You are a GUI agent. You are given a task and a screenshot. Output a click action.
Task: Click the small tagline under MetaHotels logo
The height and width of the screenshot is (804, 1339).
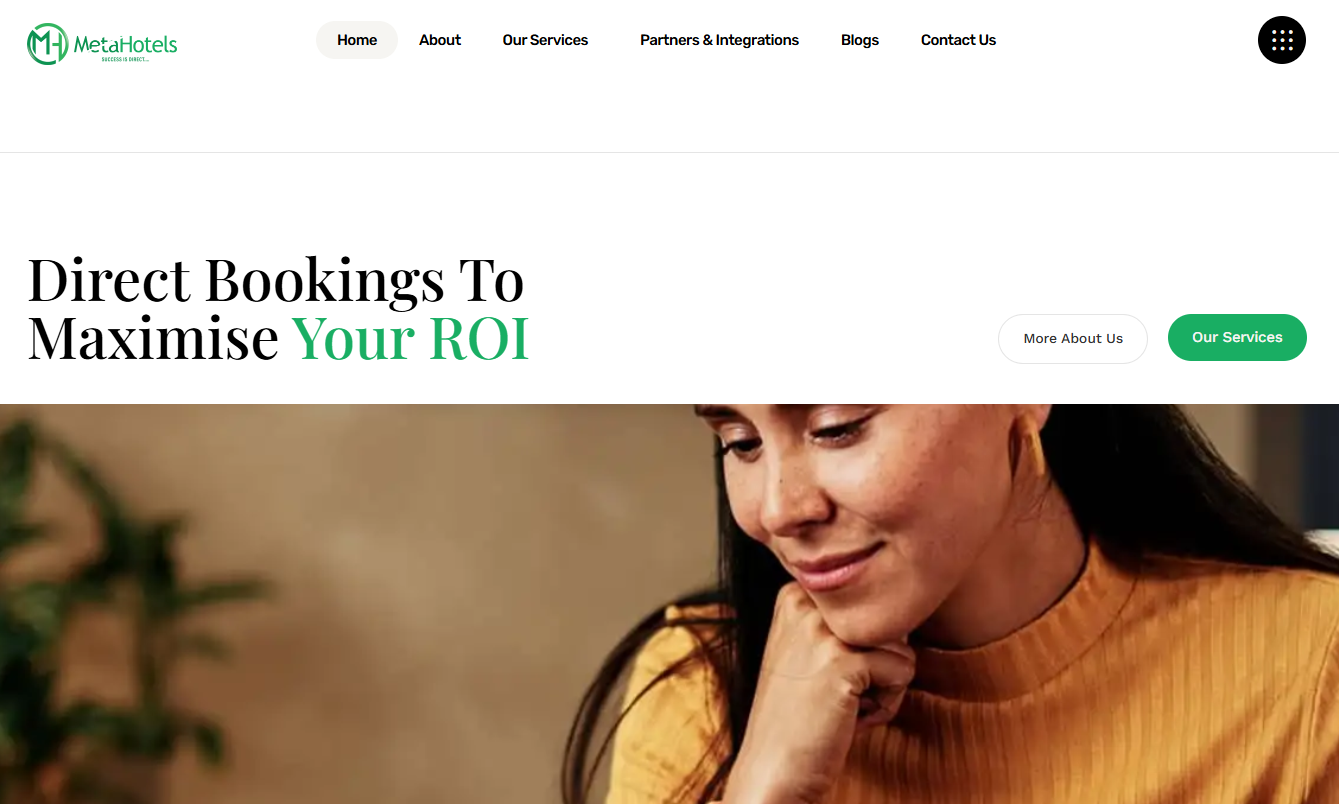point(125,60)
